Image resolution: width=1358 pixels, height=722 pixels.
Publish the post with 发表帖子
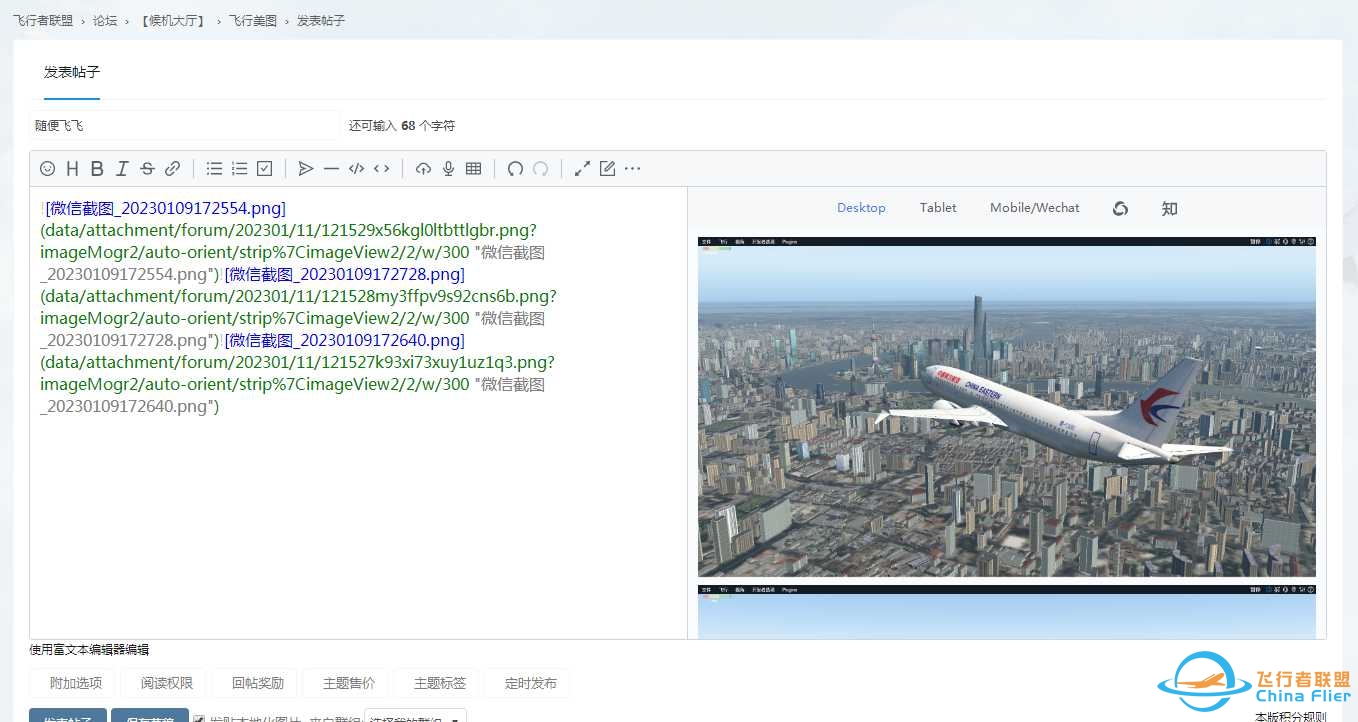67,716
